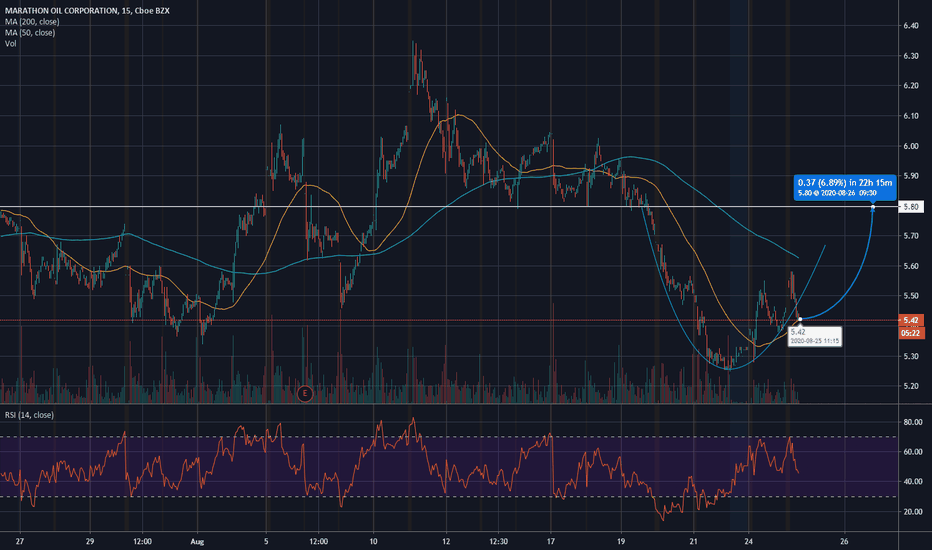Screen dimensions: 932x550
Task: Click the 40.00 RSI axis label
Action: click(x=912, y=482)
